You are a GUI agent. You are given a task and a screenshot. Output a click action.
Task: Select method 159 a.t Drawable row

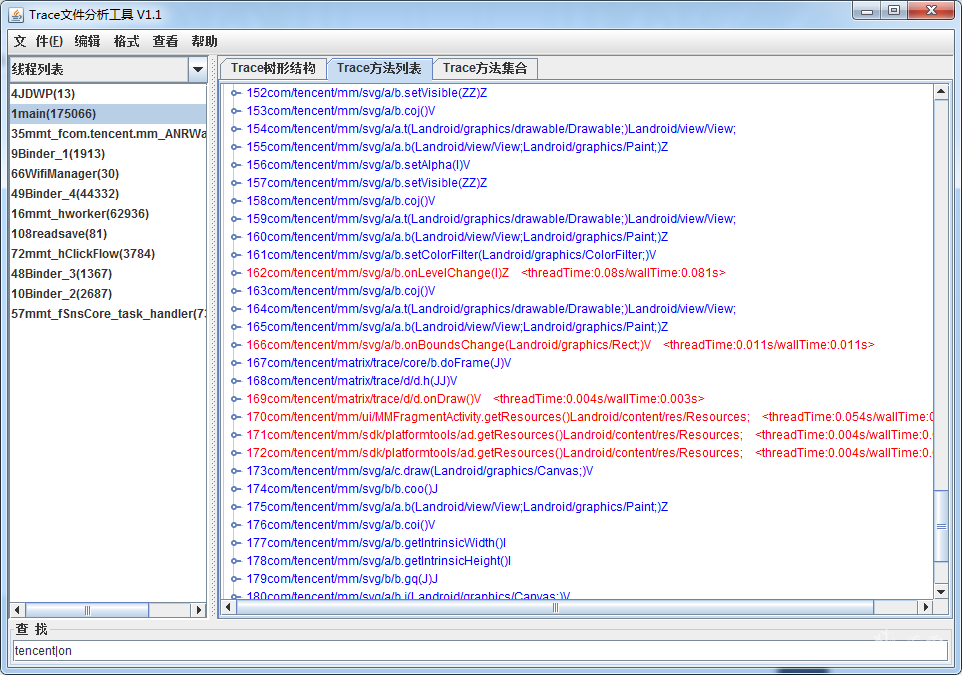[491, 219]
